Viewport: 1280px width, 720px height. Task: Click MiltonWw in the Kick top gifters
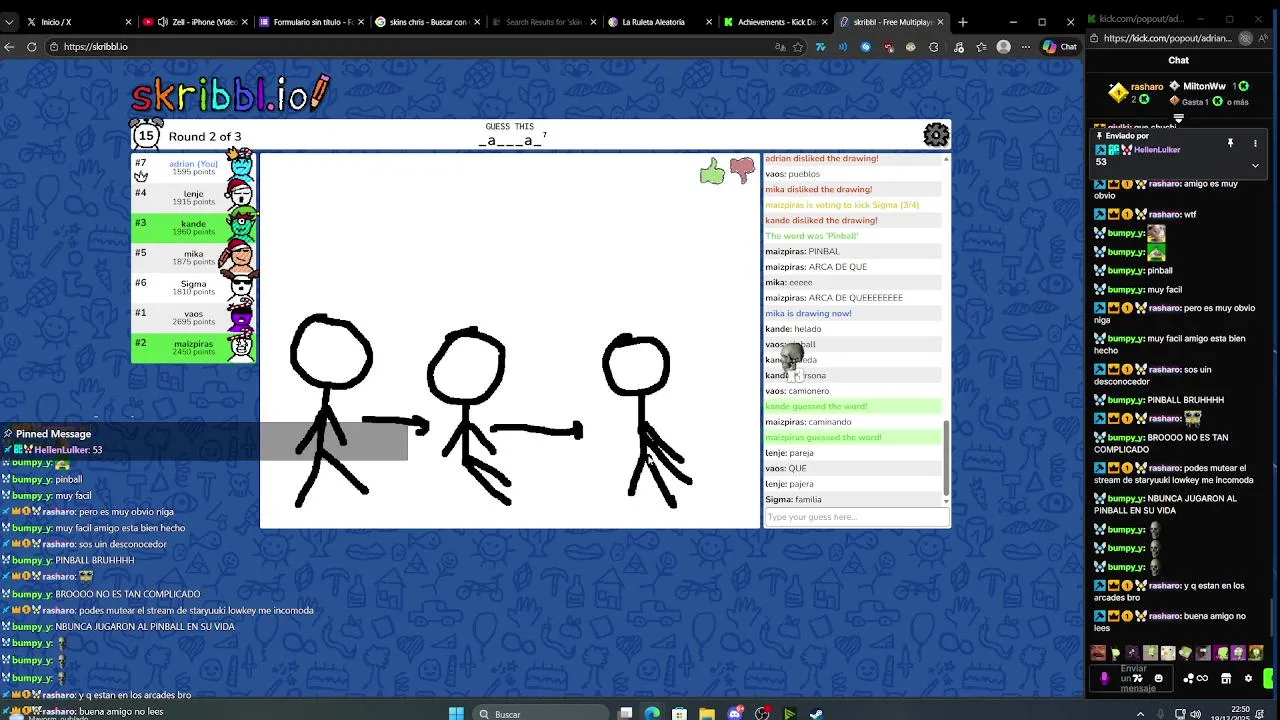pyautogui.click(x=1204, y=87)
